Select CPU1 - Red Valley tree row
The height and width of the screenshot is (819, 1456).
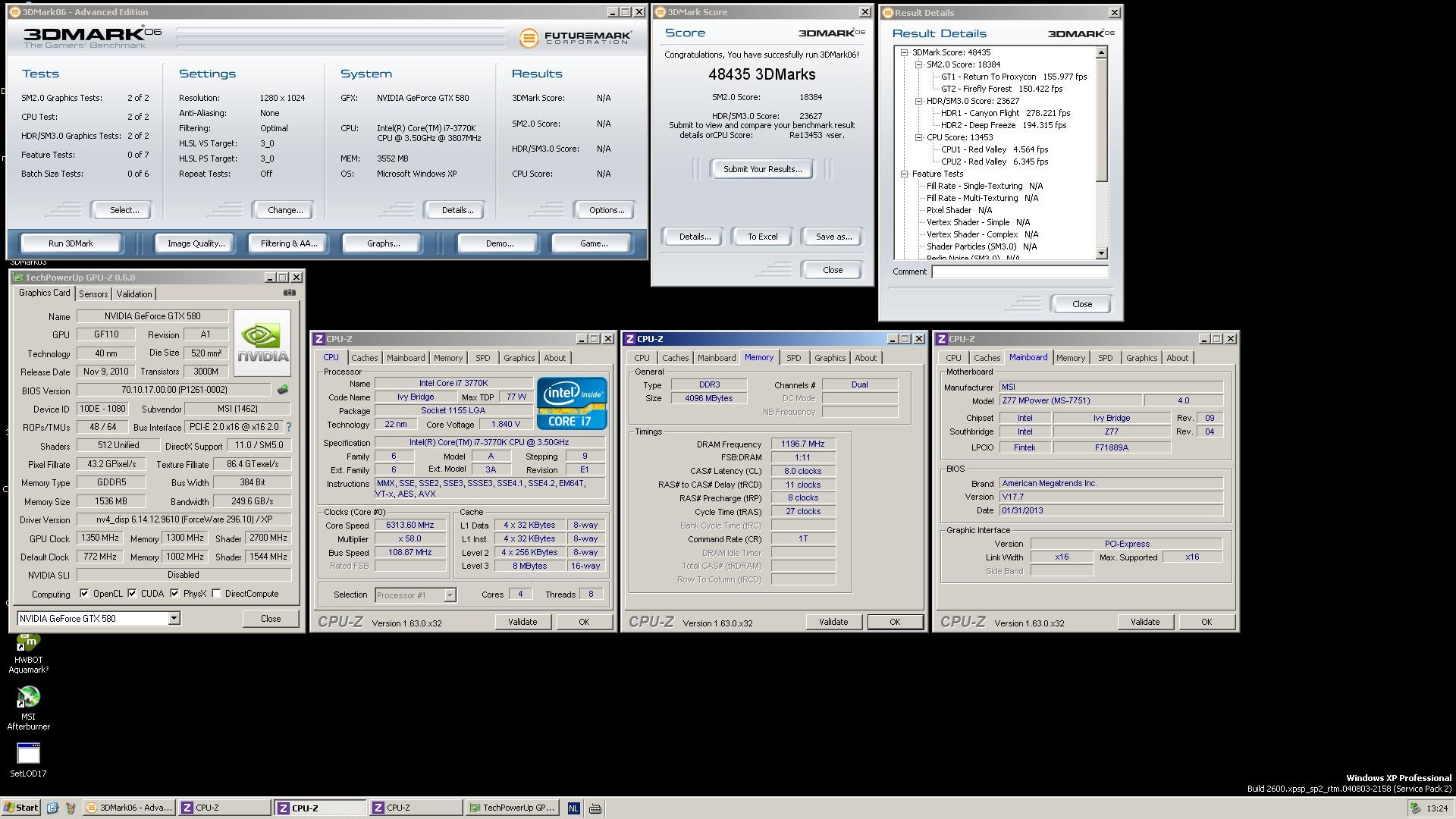click(x=994, y=149)
